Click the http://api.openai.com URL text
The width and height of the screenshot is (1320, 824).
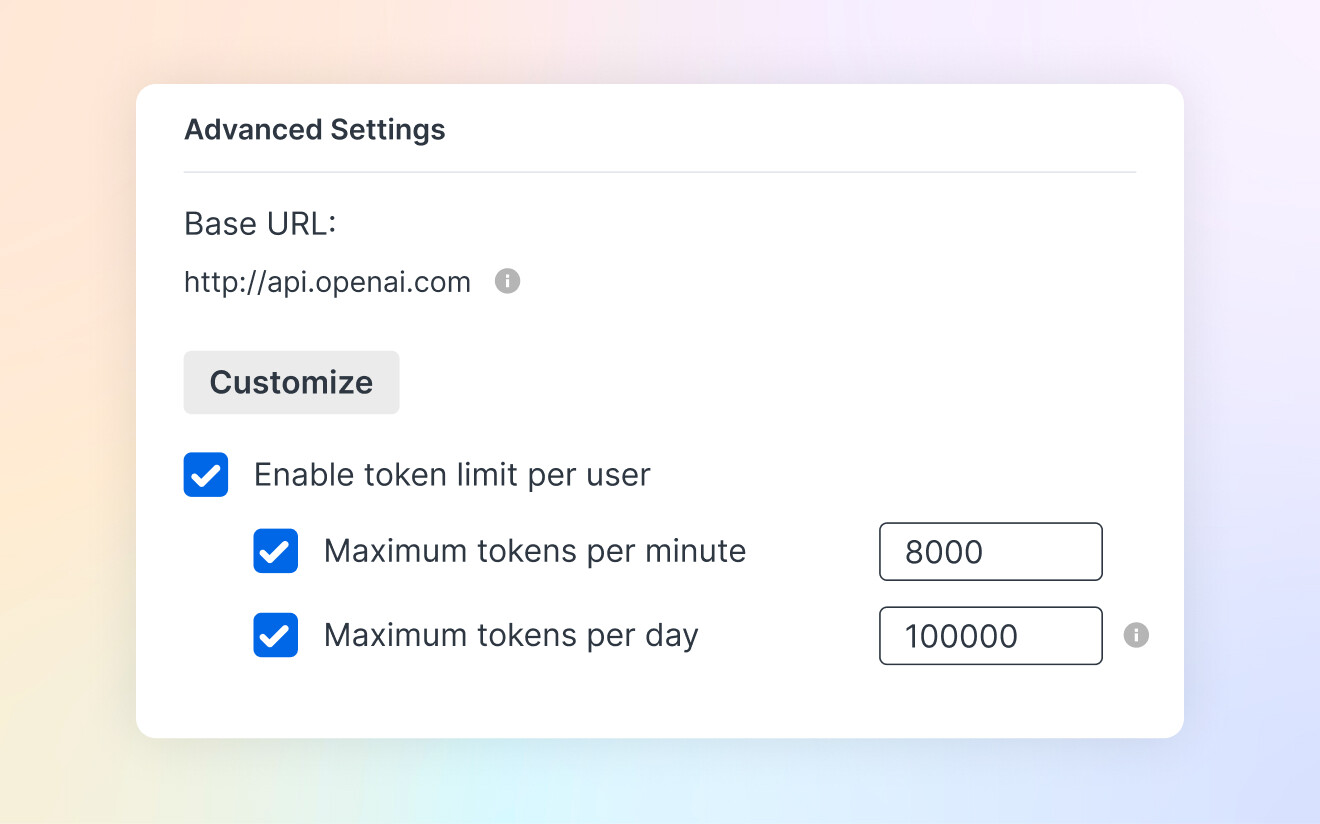(x=327, y=283)
